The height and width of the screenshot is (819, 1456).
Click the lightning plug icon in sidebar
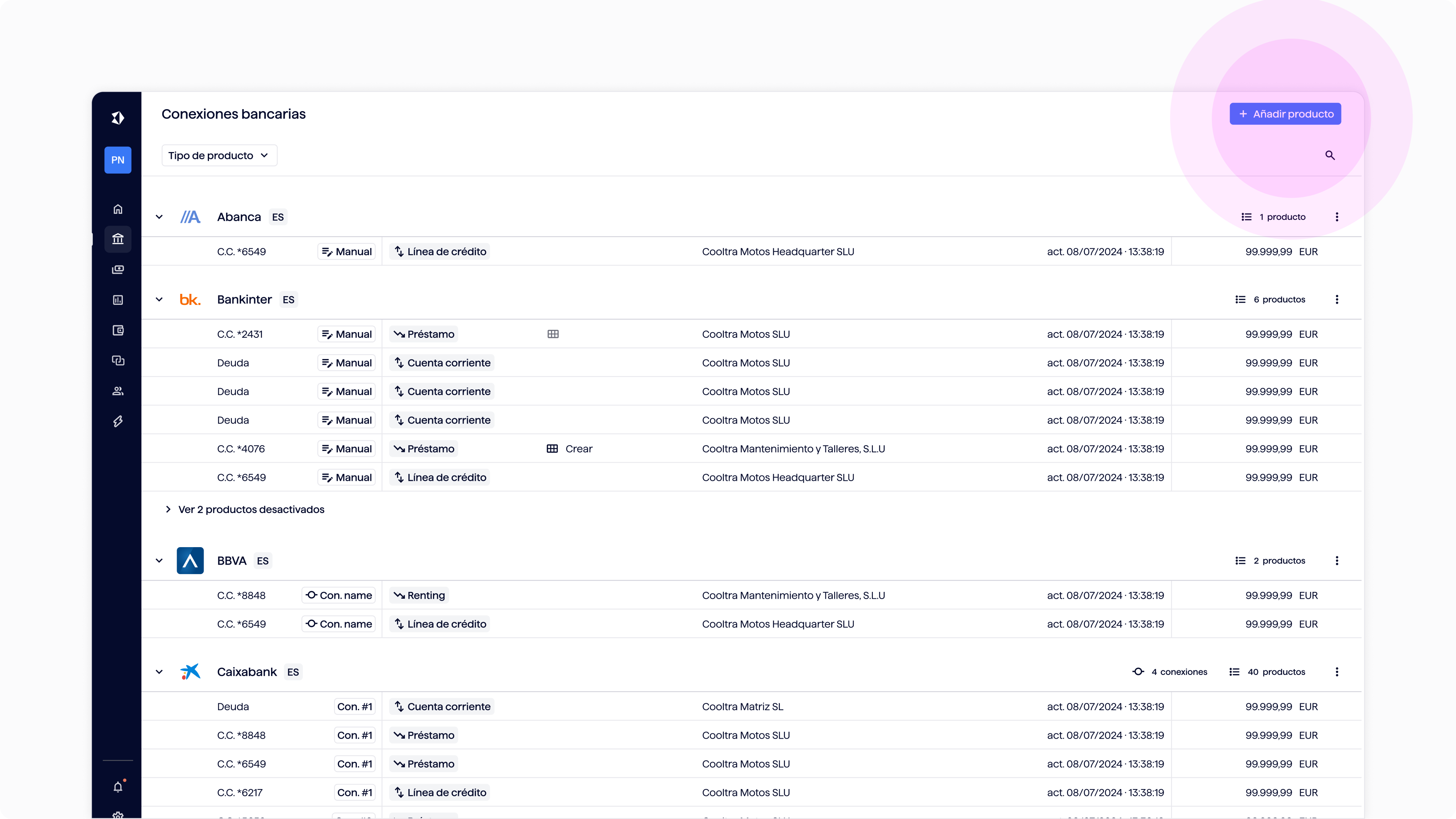click(x=118, y=422)
